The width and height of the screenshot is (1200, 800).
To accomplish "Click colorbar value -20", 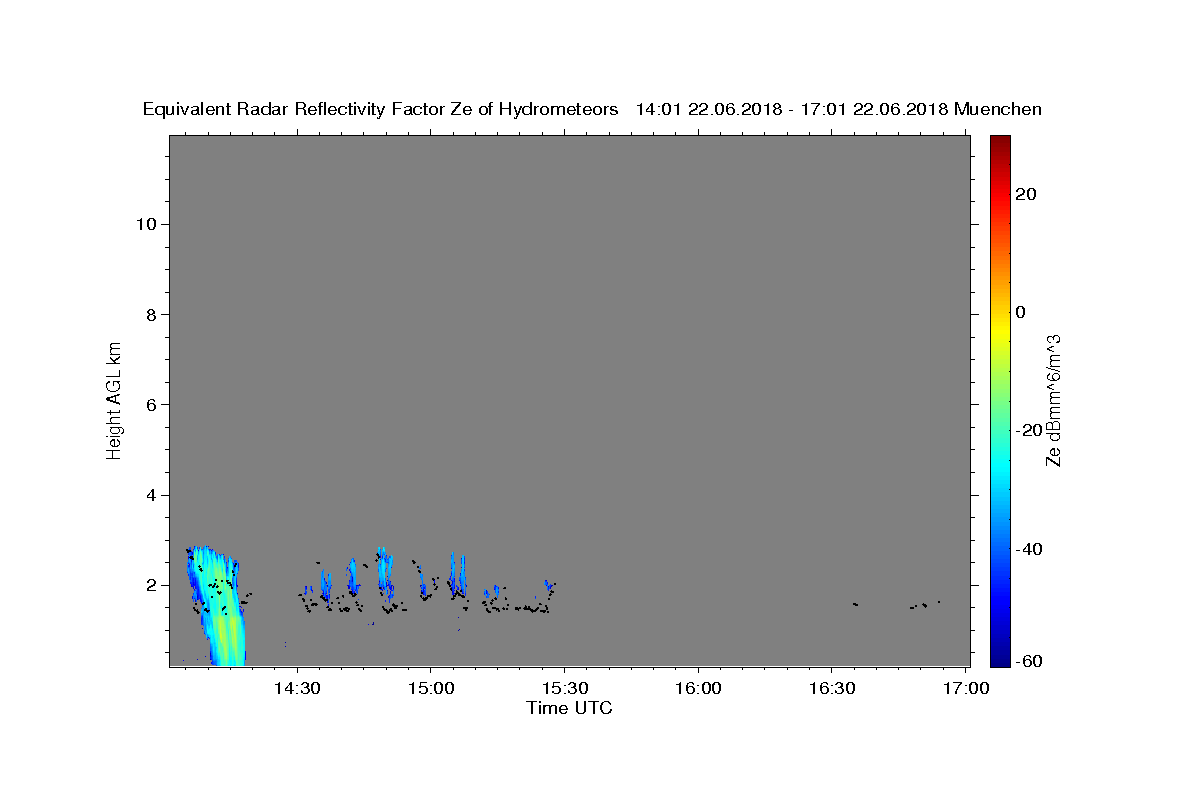I will (x=1027, y=430).
